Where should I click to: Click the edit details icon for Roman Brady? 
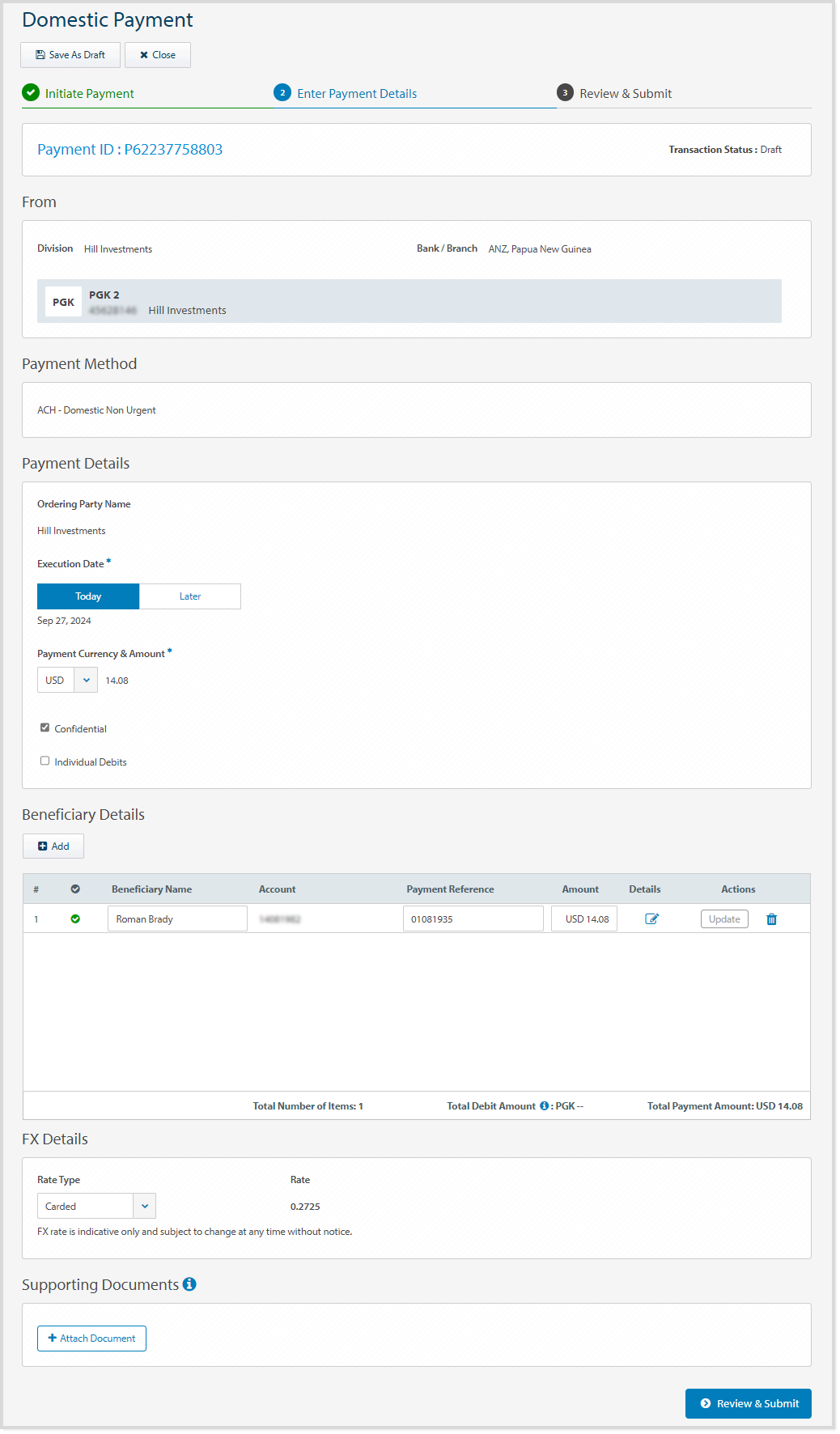651,919
